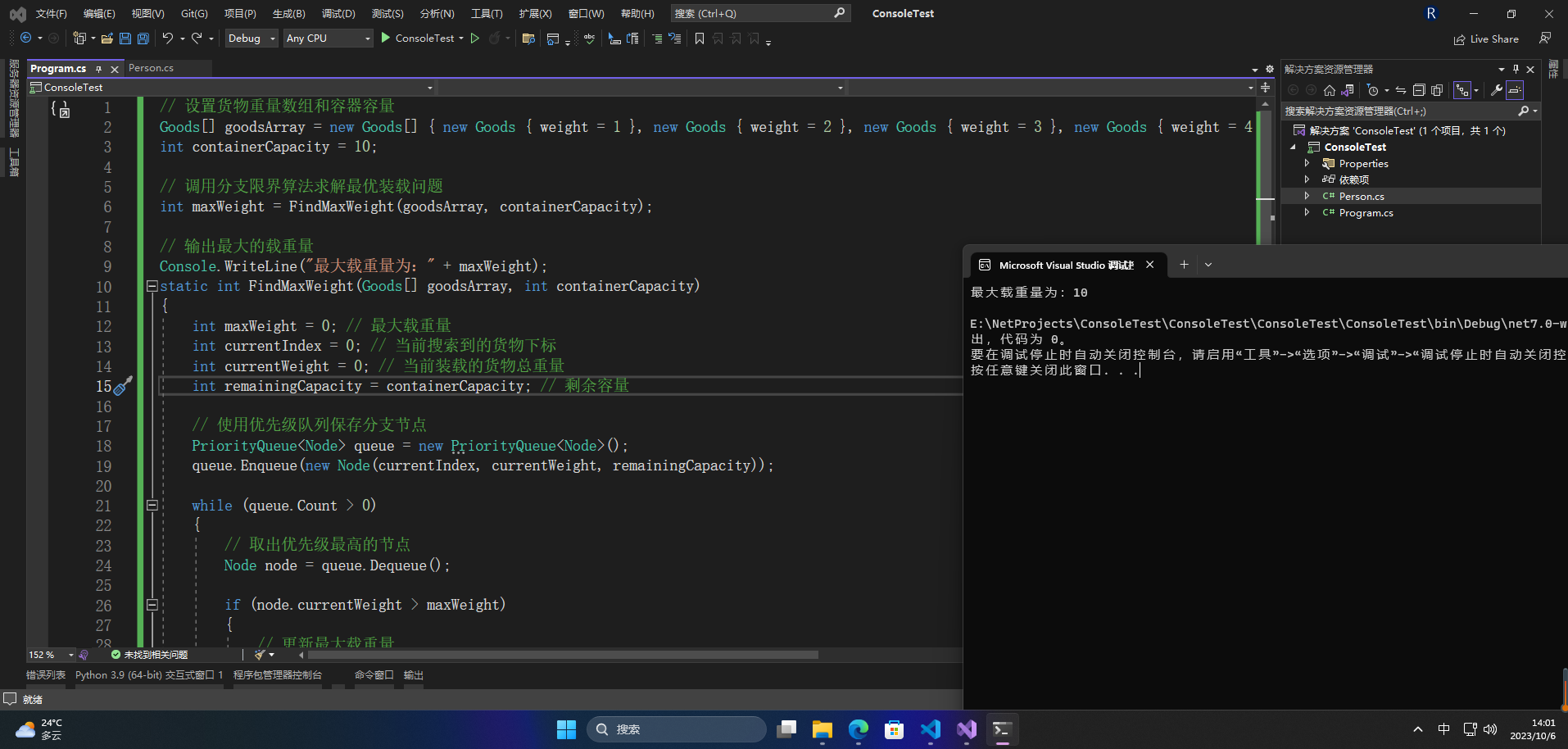Pin the Program.cs tab
The image size is (1568, 749).
pos(98,70)
